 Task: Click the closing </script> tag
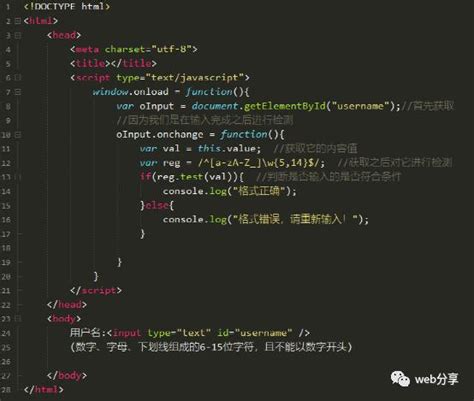coord(96,290)
